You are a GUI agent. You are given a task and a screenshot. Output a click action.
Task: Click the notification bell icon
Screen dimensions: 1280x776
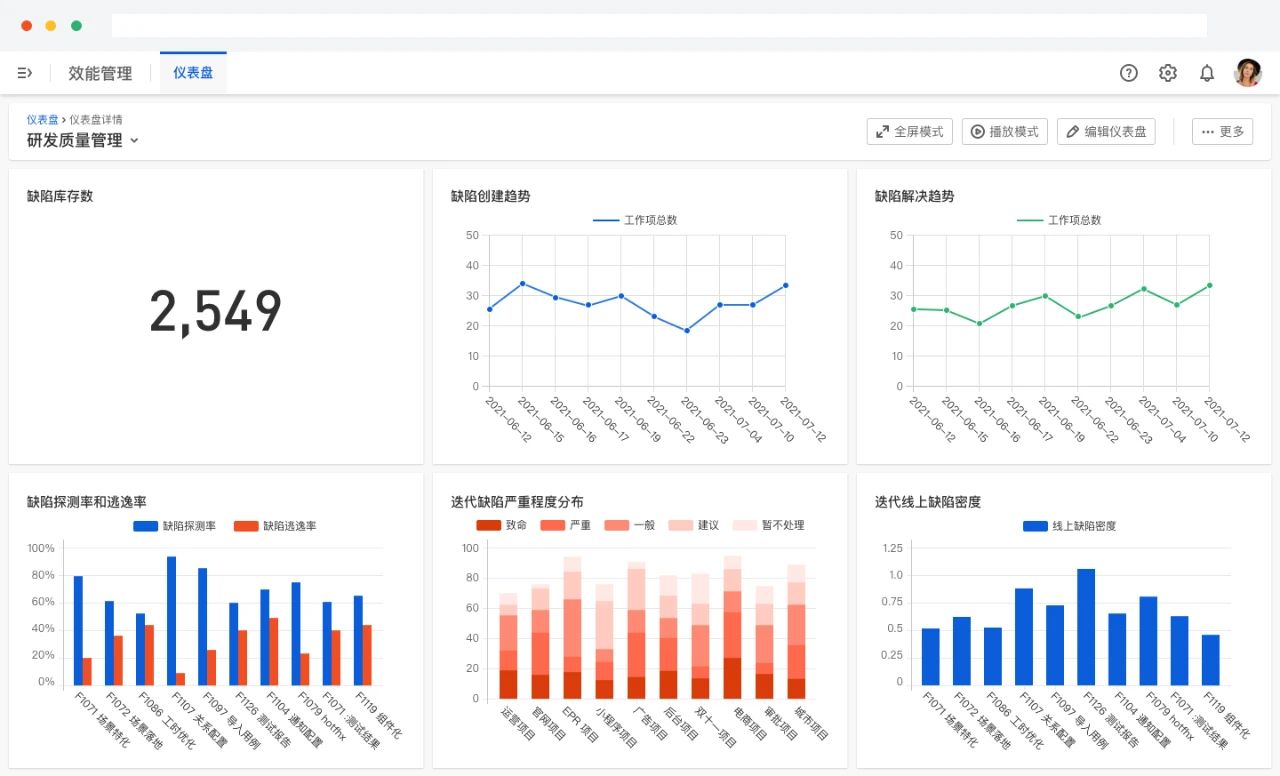[1207, 73]
